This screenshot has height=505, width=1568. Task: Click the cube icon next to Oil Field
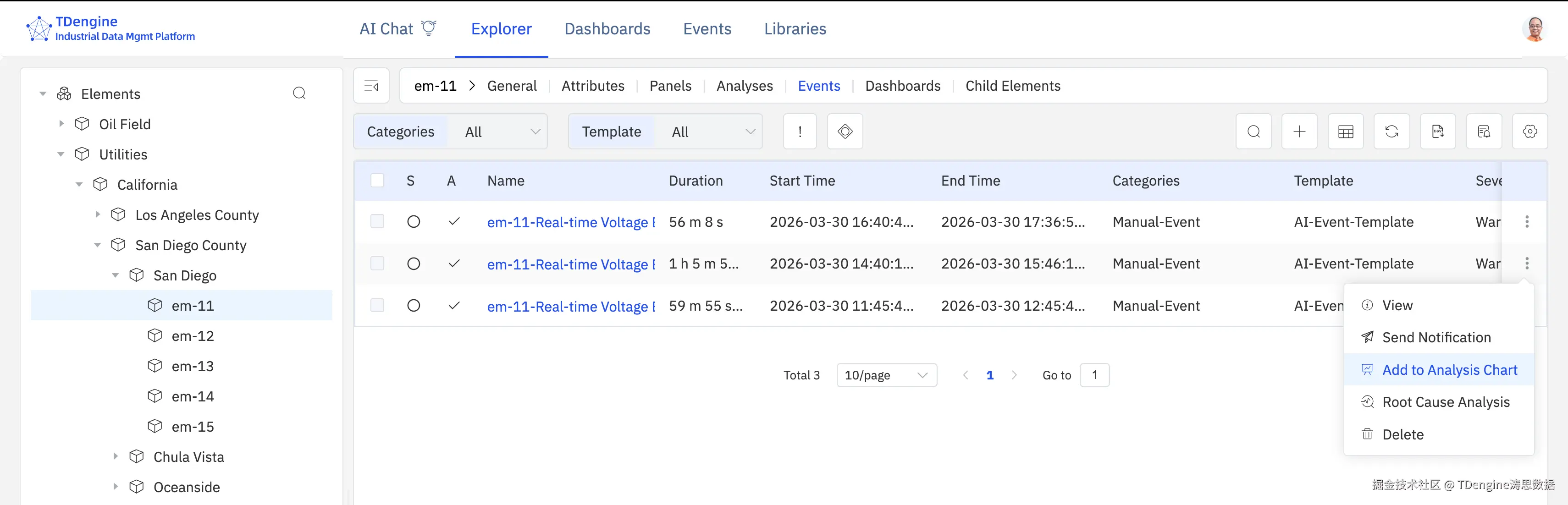(x=82, y=124)
